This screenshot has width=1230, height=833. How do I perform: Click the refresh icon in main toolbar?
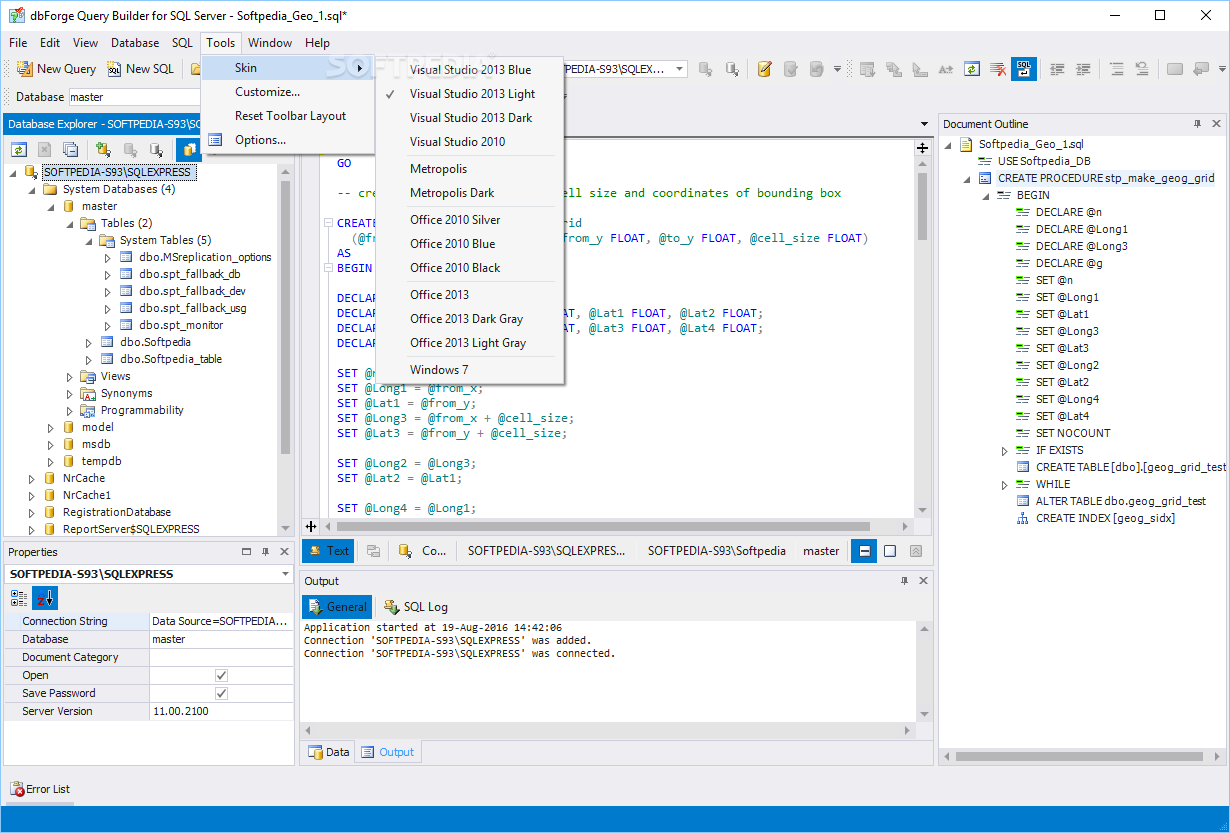coord(972,69)
